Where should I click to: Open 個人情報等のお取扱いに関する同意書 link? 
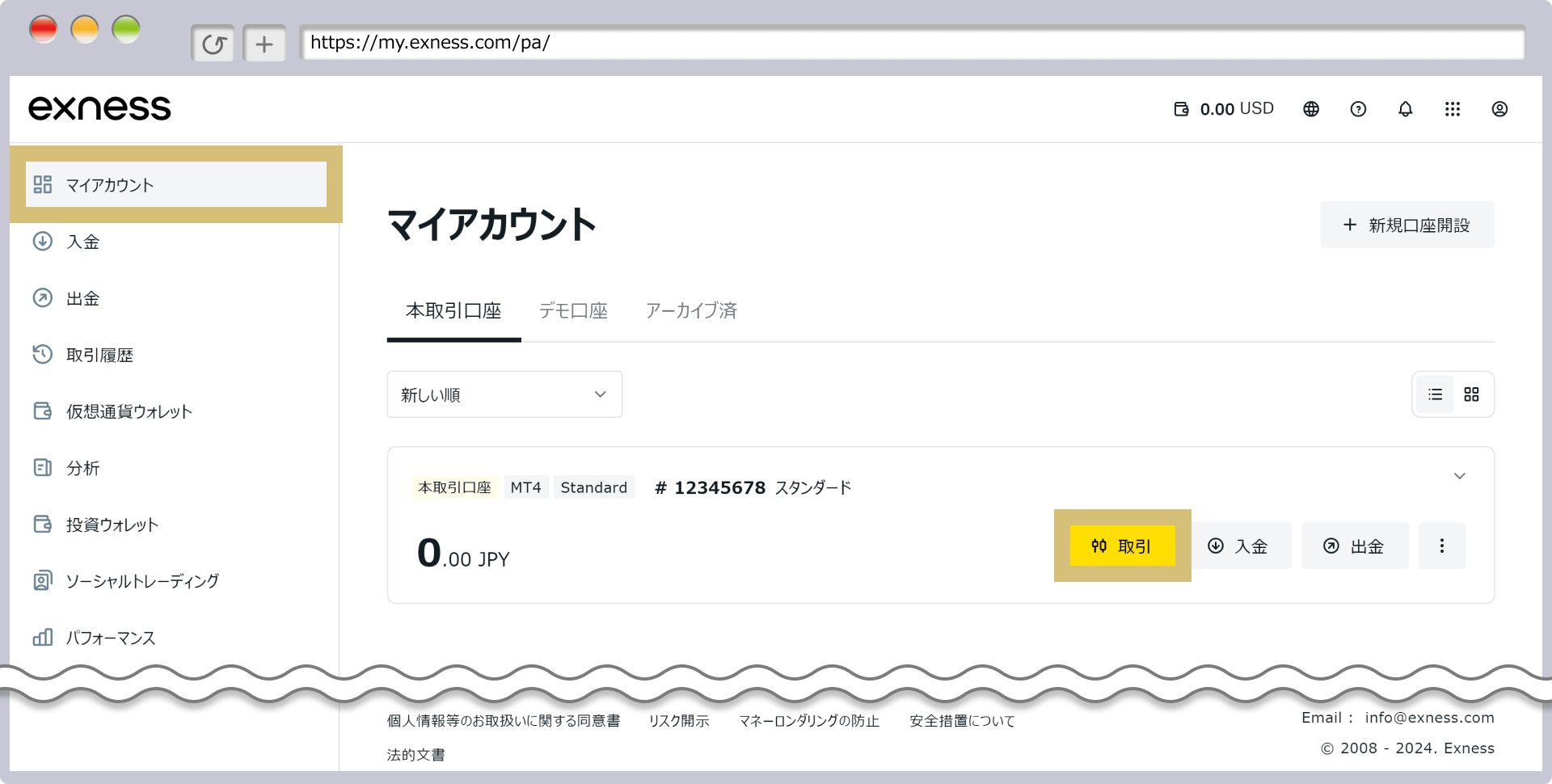[503, 721]
